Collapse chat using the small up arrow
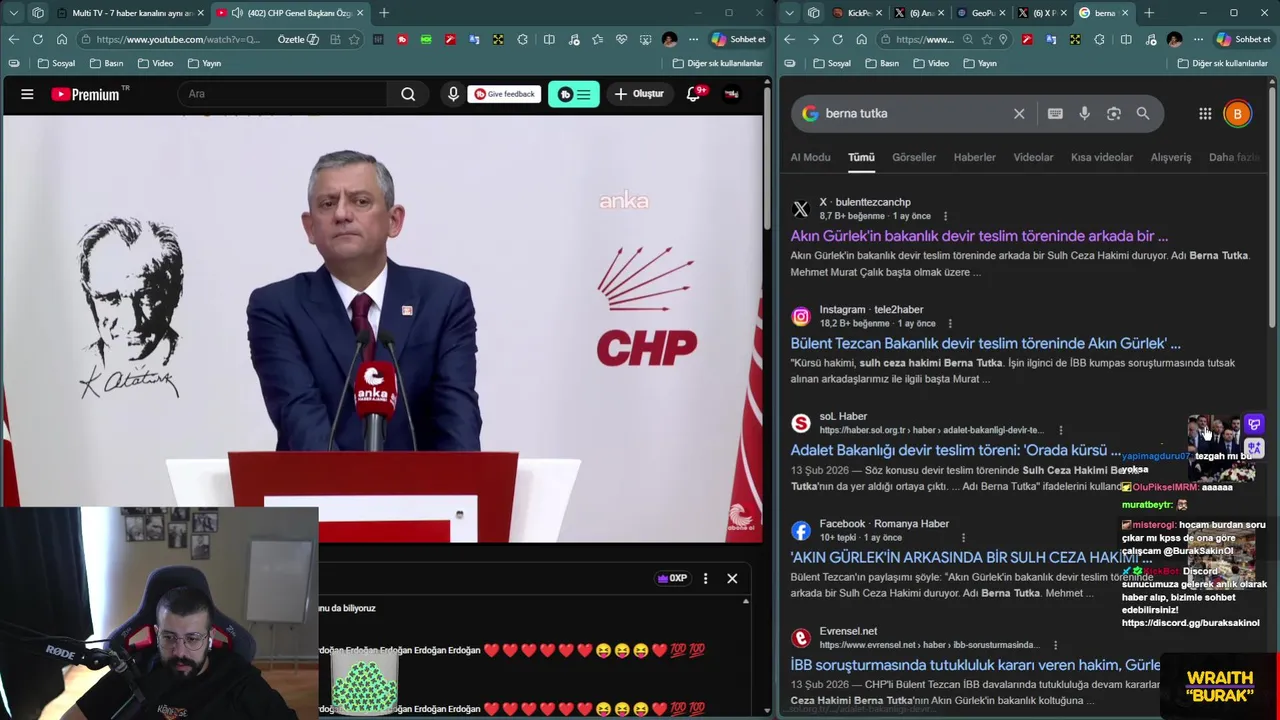1280x720 pixels. (745, 602)
